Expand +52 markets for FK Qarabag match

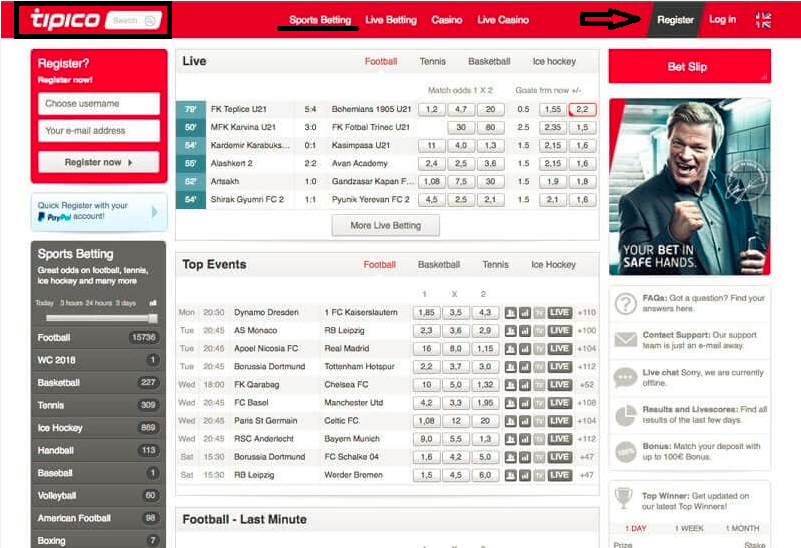(587, 385)
